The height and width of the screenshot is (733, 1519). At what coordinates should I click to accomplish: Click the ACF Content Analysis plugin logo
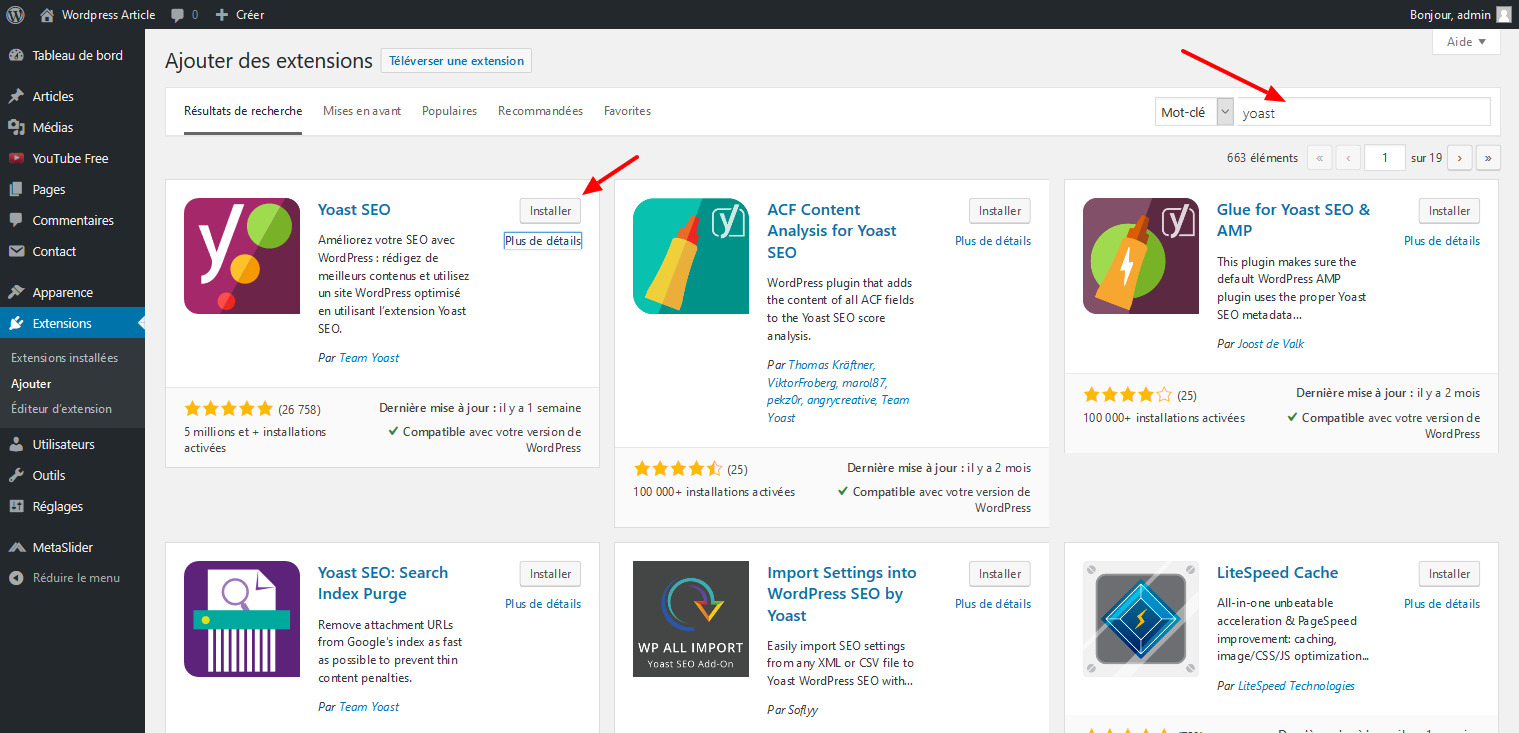click(x=691, y=256)
